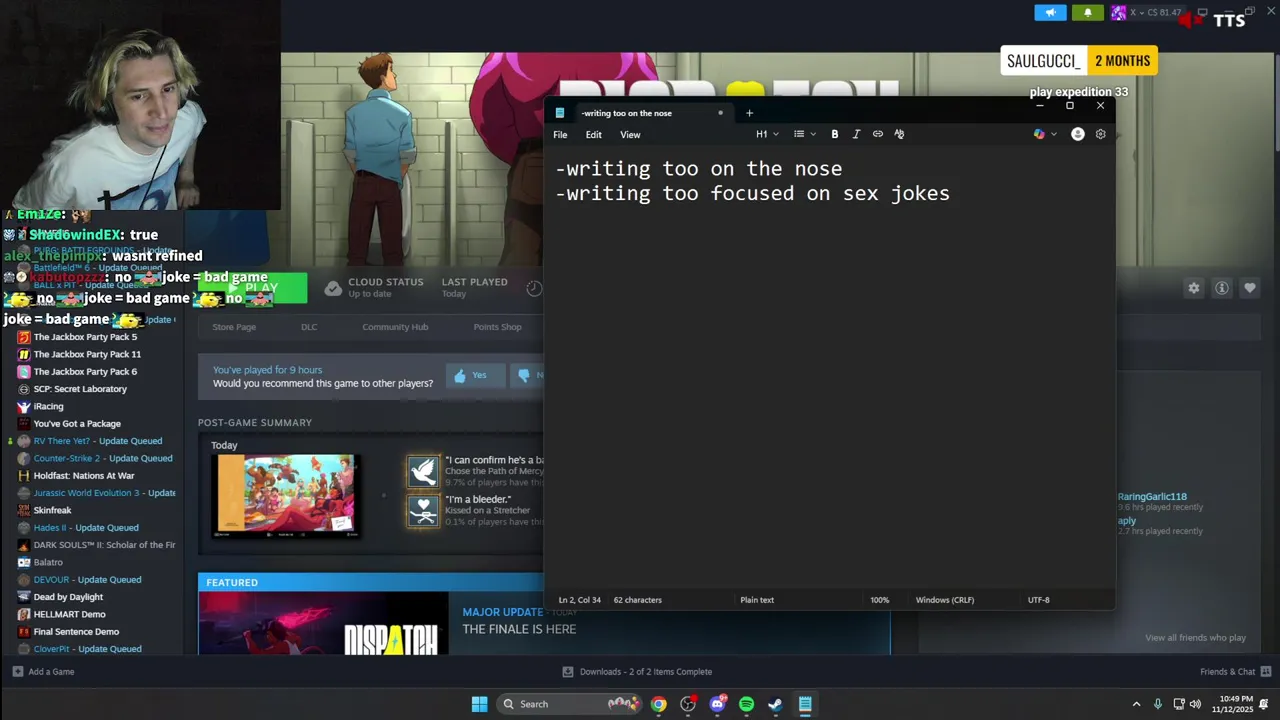The image size is (1280, 720).
Task: Open the Notepad account profile icon
Action: 1077,134
